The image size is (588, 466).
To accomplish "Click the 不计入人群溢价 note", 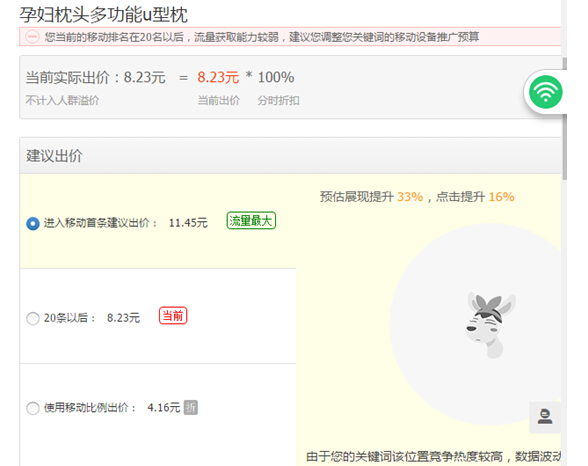I will point(62,100).
